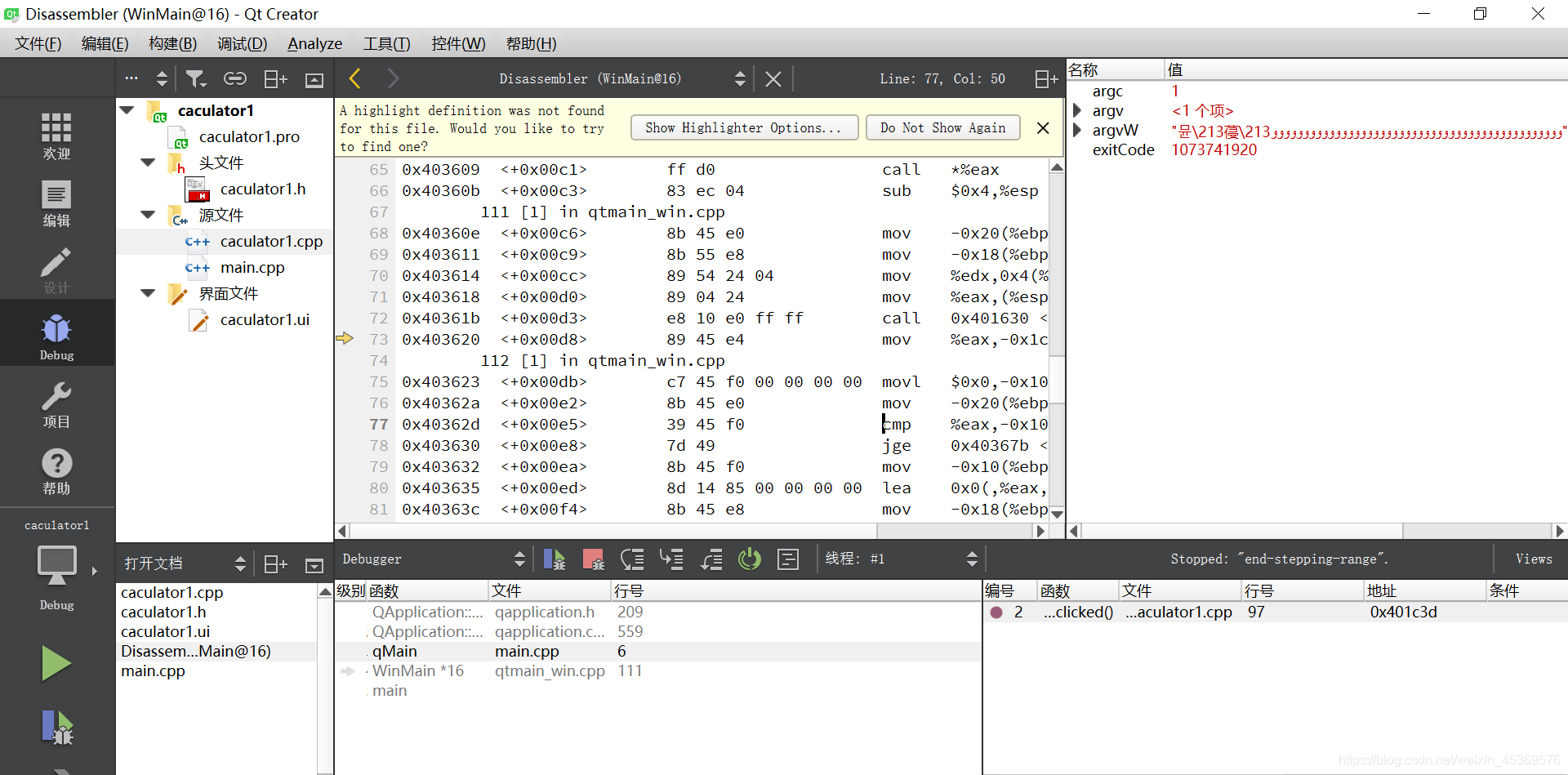Go back in editor history
Screen dimensions: 1568x775
coord(354,78)
